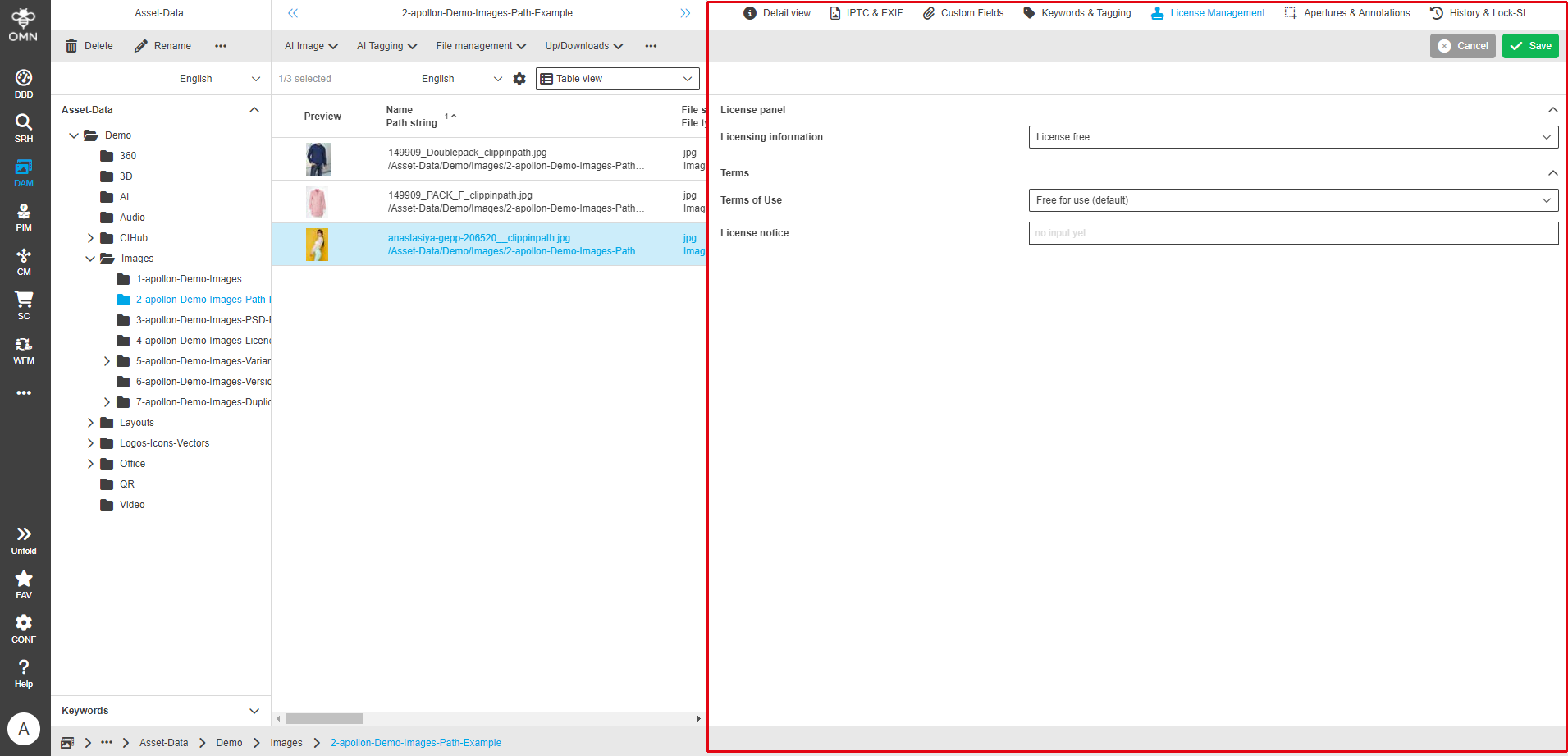The width and height of the screenshot is (1568, 756).
Task: Rename the selected folder
Action: coord(162,46)
